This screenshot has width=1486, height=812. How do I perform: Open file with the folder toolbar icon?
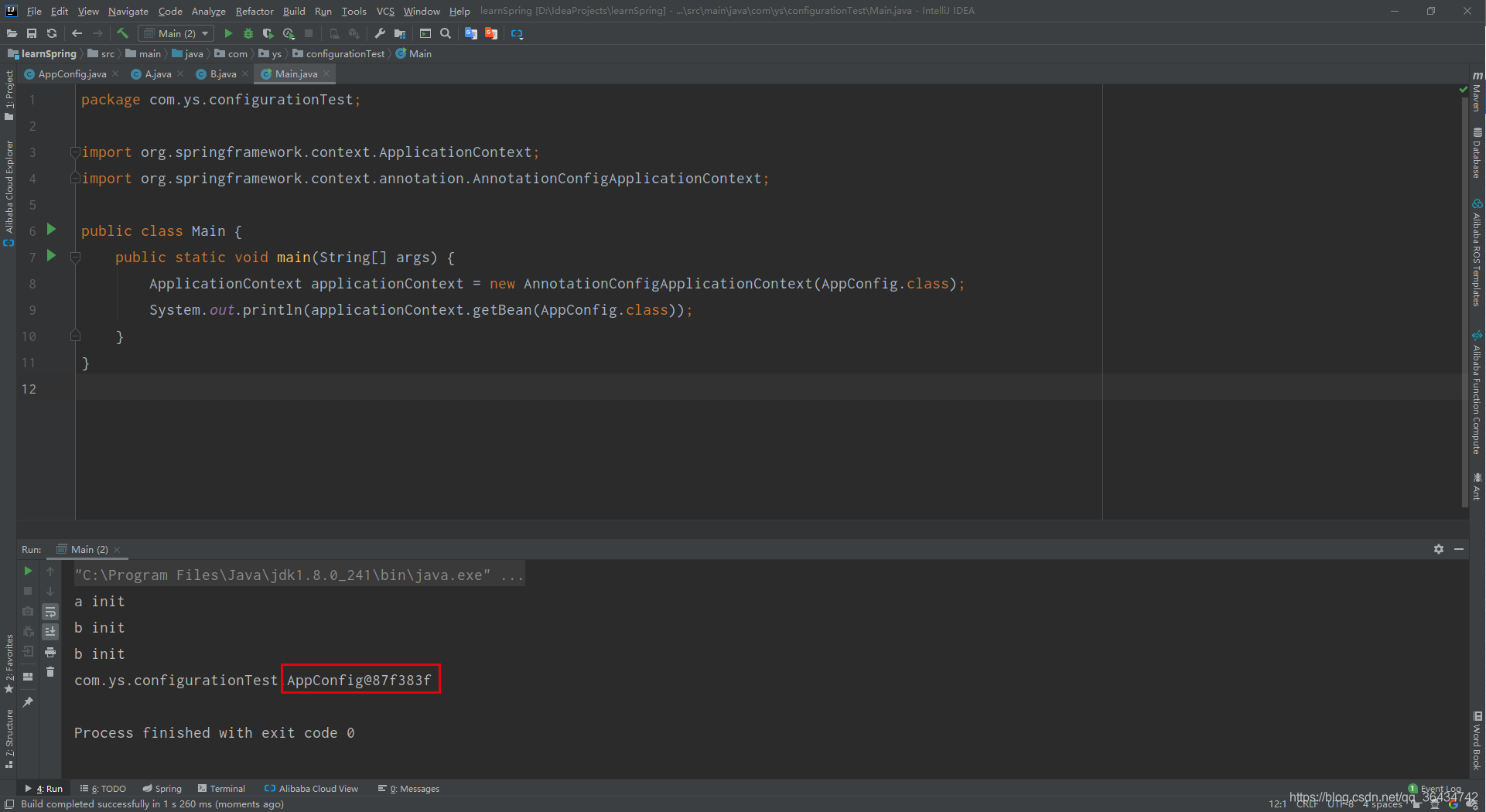[12, 33]
